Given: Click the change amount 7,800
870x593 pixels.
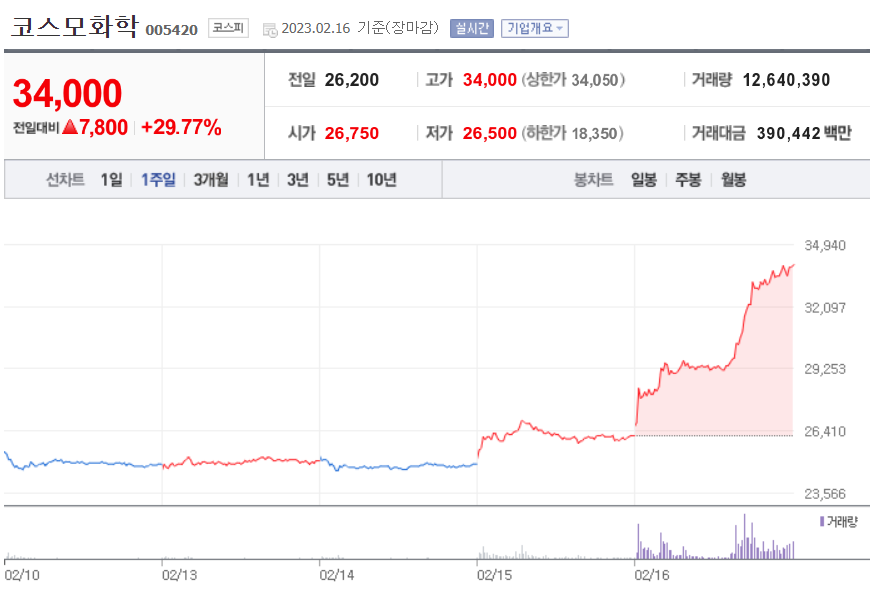Looking at the screenshot, I should point(104,128).
